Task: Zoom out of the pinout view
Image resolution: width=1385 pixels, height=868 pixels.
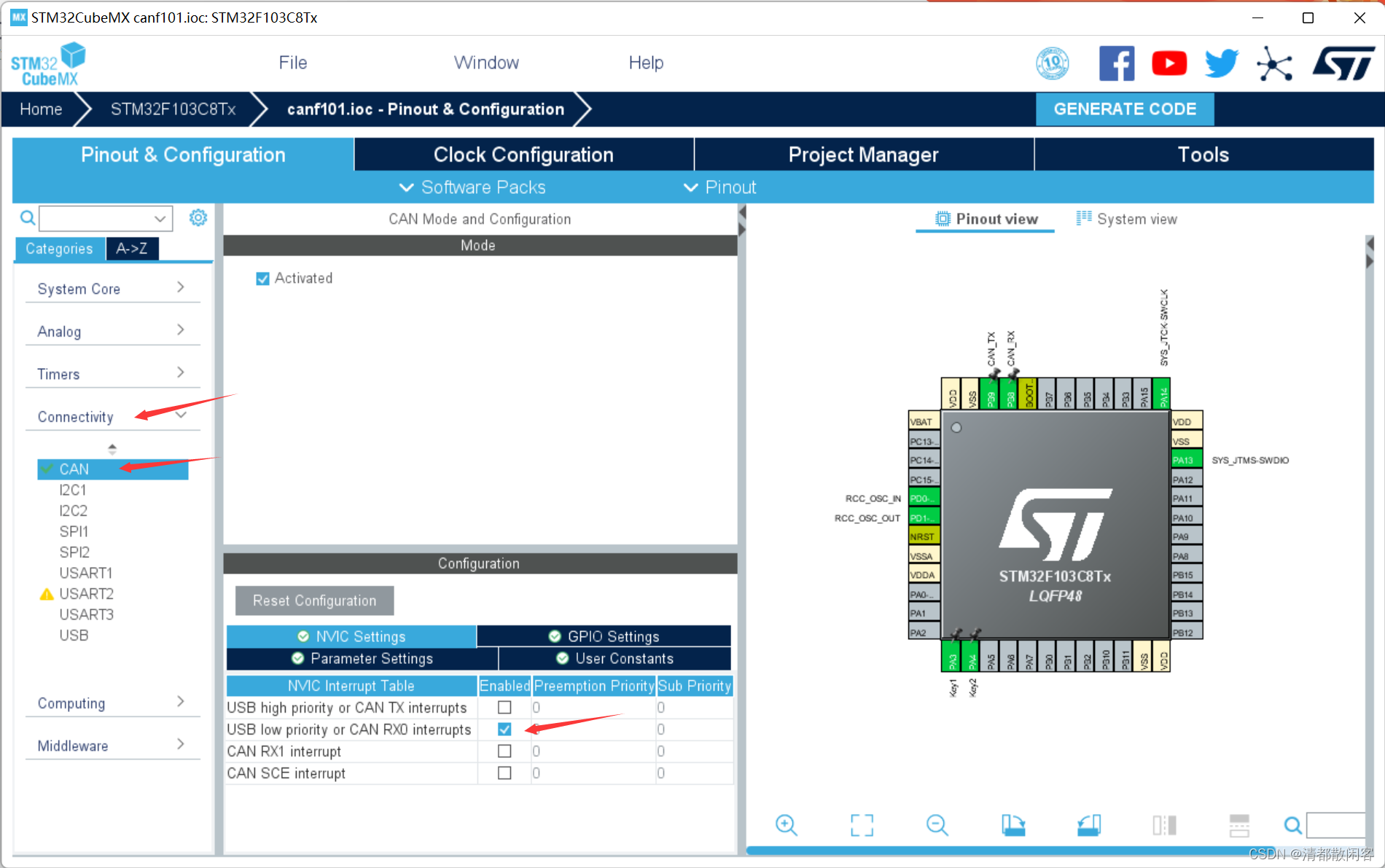Action: tap(937, 825)
